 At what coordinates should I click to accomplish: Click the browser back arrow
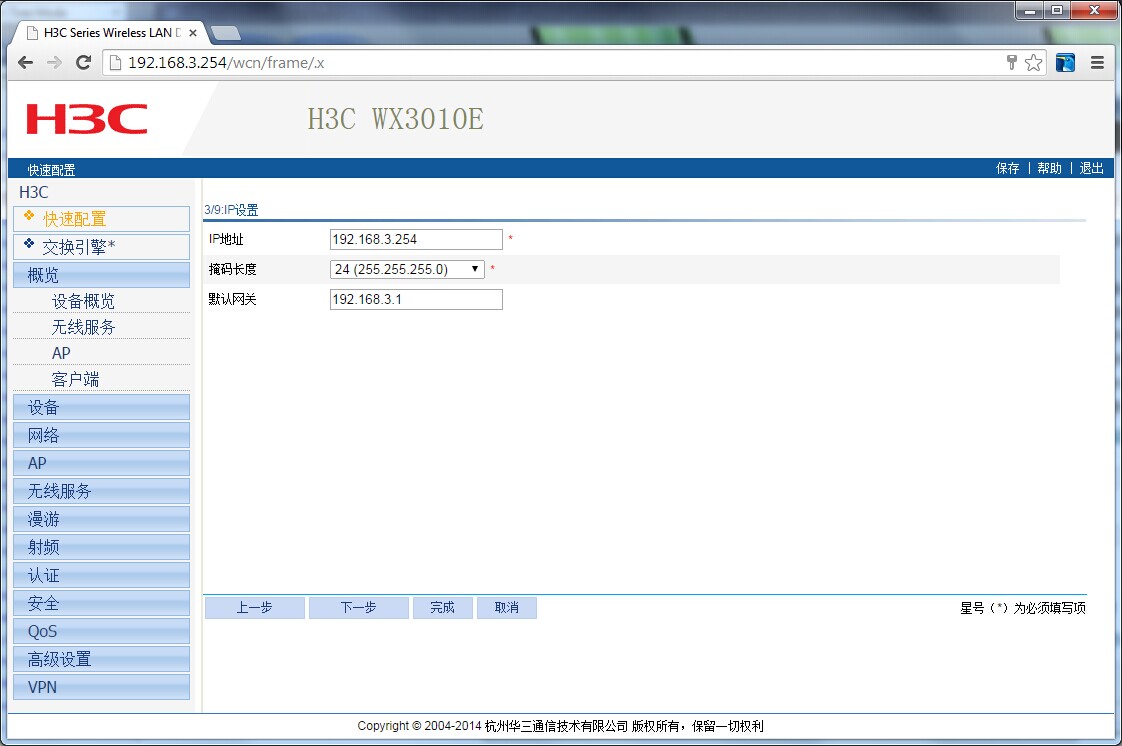coord(26,63)
